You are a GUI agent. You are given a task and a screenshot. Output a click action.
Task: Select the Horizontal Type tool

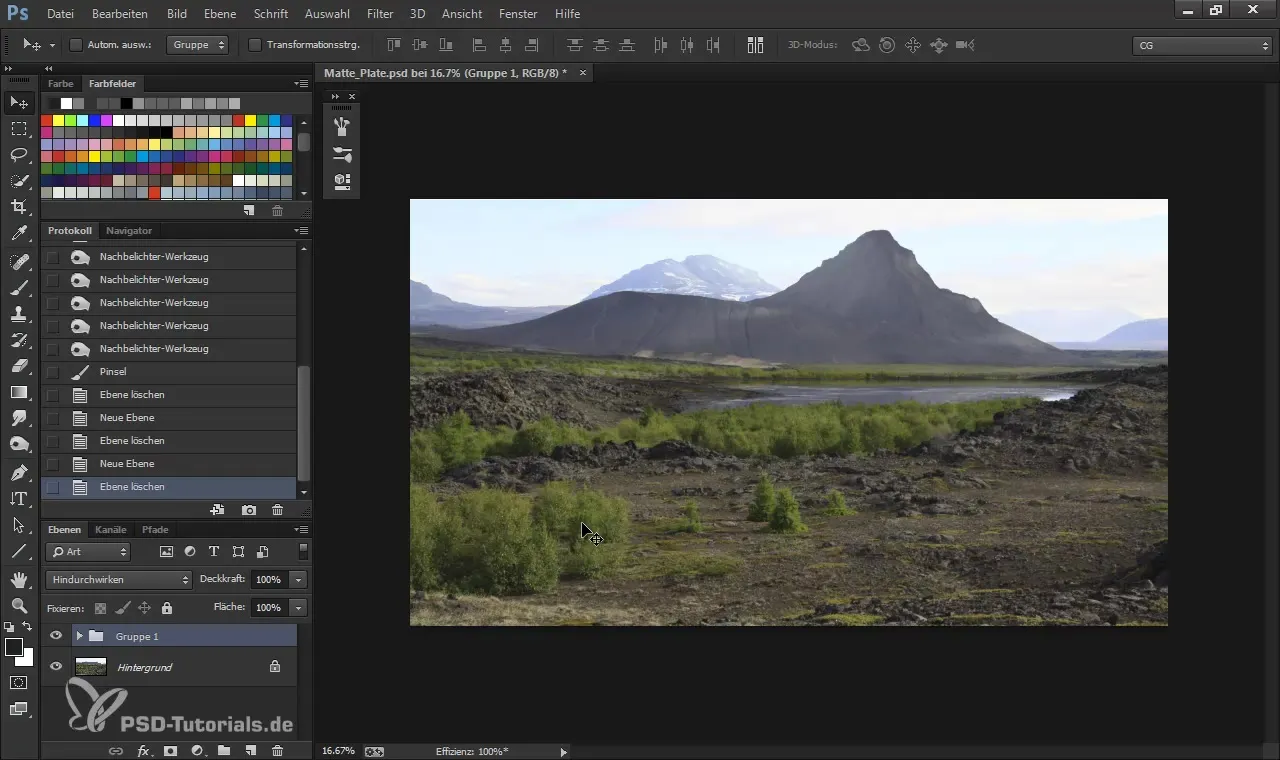(x=19, y=498)
